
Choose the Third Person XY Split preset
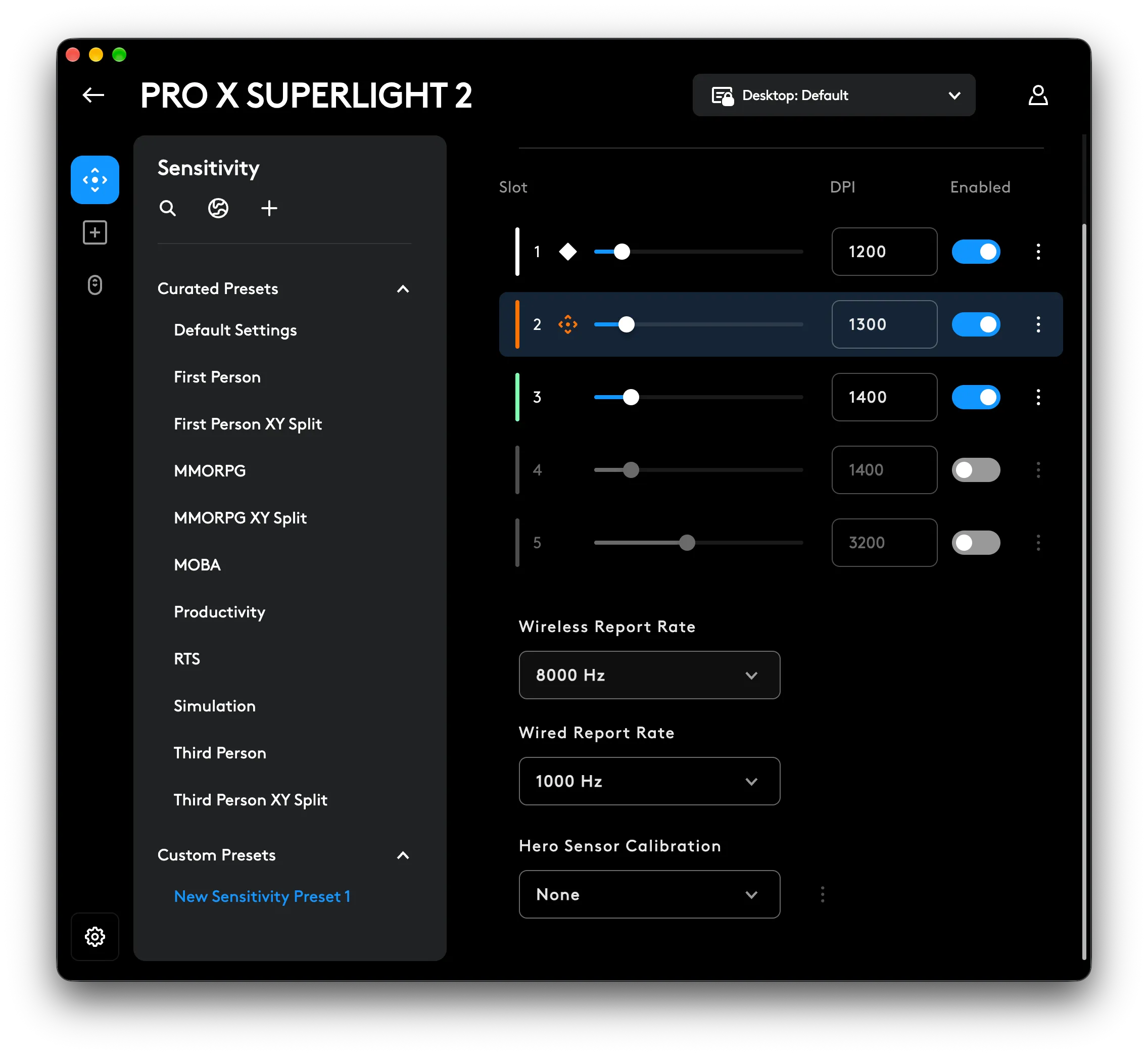point(250,800)
